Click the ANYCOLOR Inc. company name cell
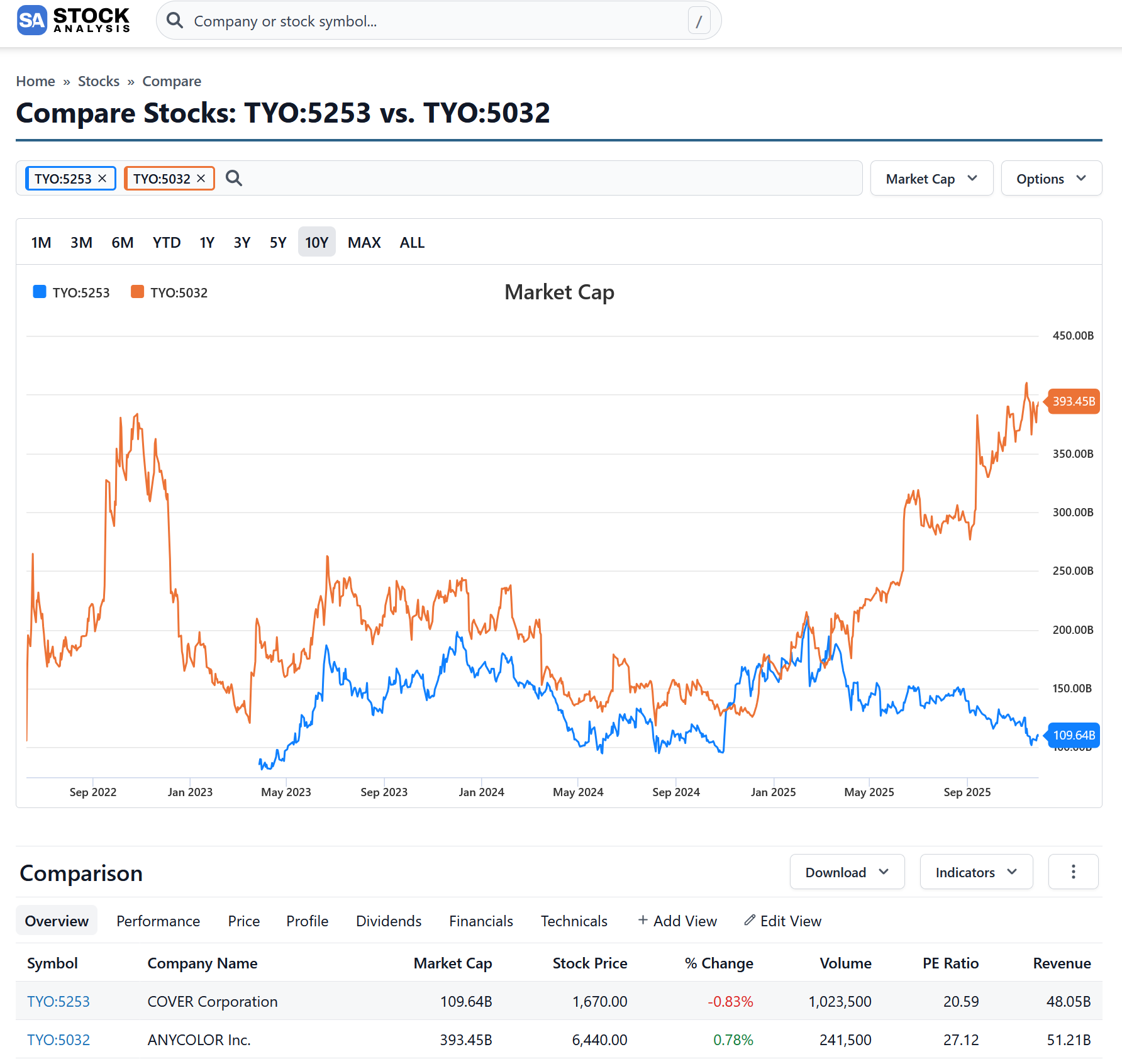Screen dimensions: 1122x1064 199,1039
